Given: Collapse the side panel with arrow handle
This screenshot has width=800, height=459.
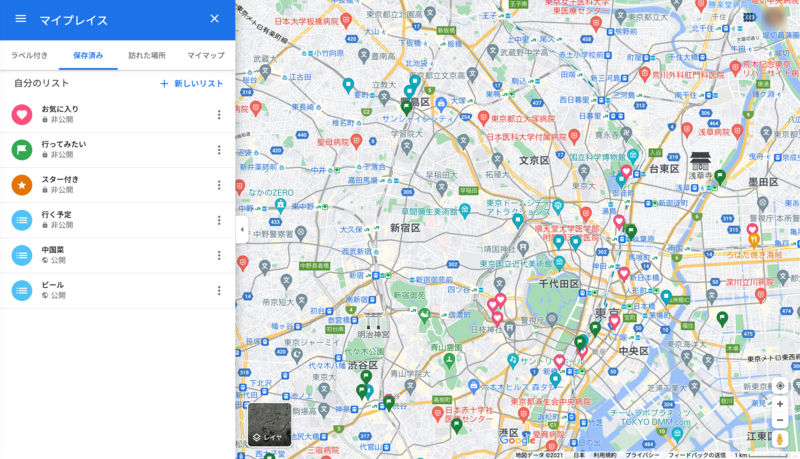Looking at the screenshot, I should pyautogui.click(x=242, y=230).
